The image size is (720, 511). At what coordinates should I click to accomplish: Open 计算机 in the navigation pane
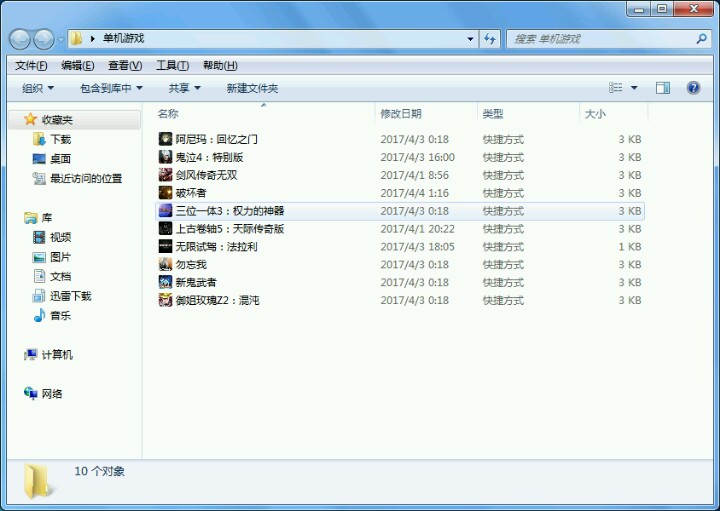point(56,355)
